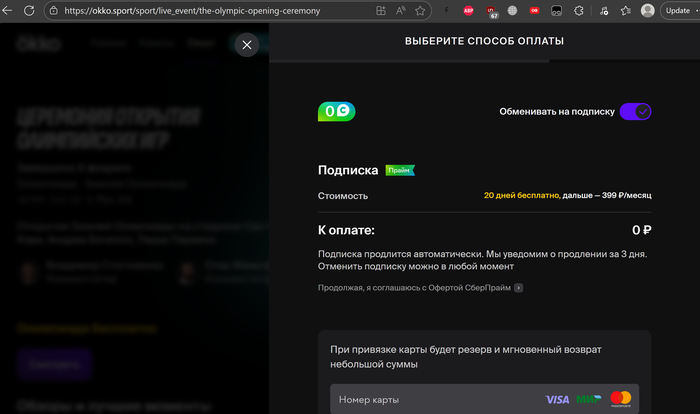The image size is (700, 414).
Task: Click the Okko logo on the page
Action: point(40,45)
